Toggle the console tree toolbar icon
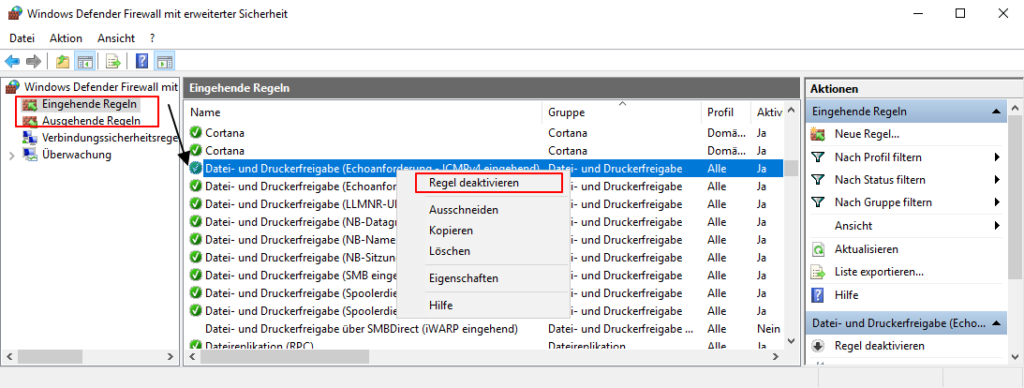1024x388 pixels. pos(84,61)
